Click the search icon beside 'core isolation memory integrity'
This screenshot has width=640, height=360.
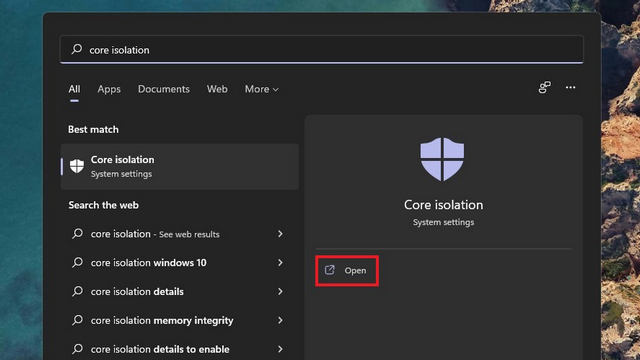(78, 320)
